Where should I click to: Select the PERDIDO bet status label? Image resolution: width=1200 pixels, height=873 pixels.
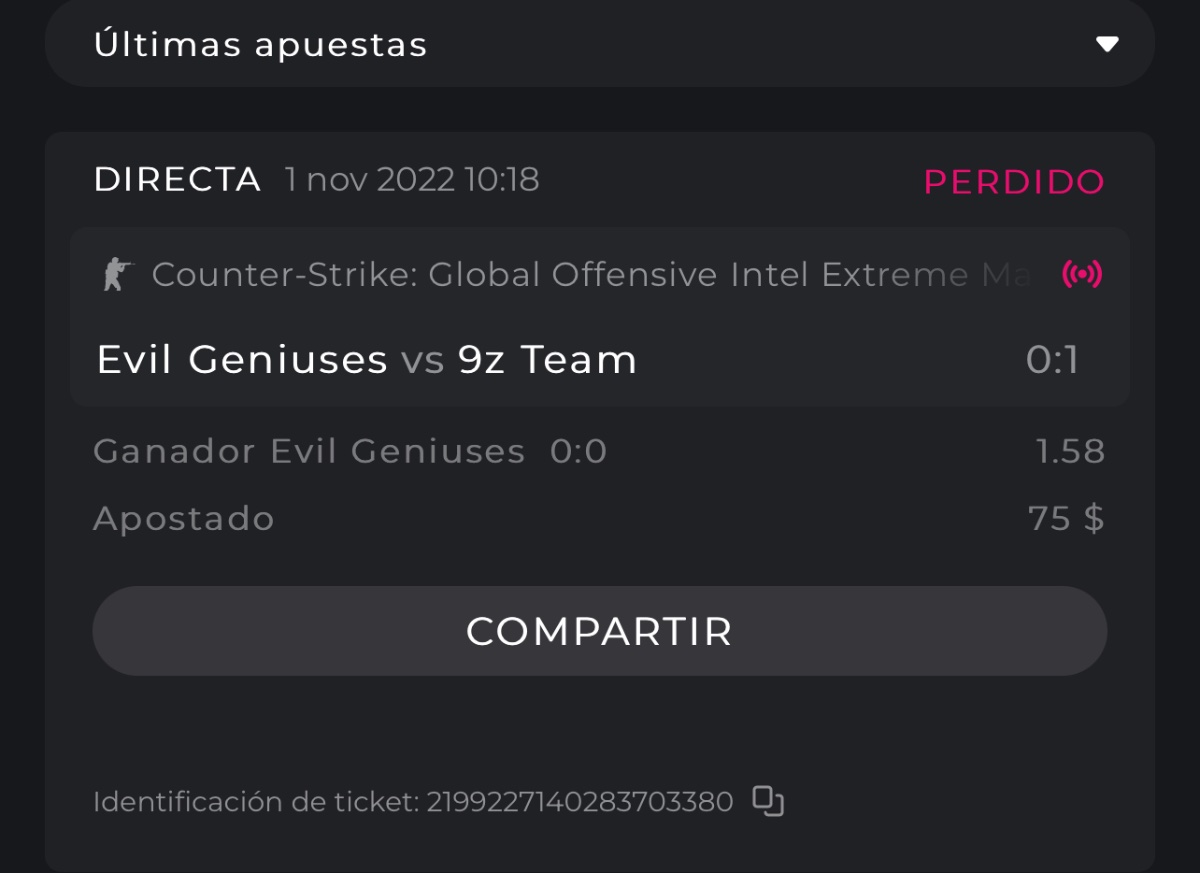coord(1014,182)
